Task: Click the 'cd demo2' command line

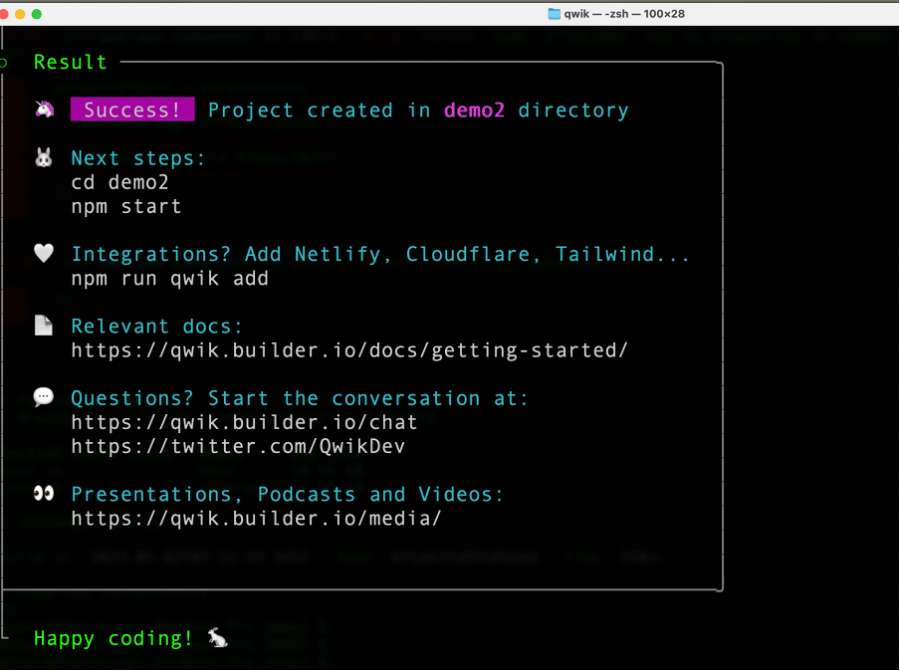Action: pyautogui.click(x=119, y=183)
